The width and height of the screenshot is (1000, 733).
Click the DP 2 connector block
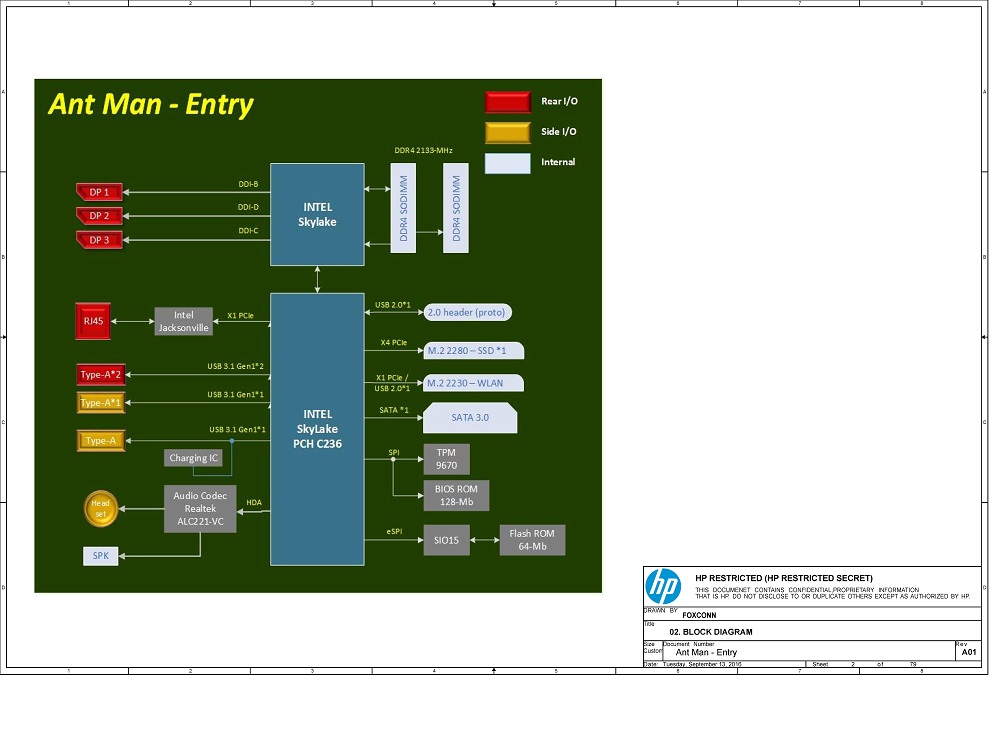(x=99, y=216)
